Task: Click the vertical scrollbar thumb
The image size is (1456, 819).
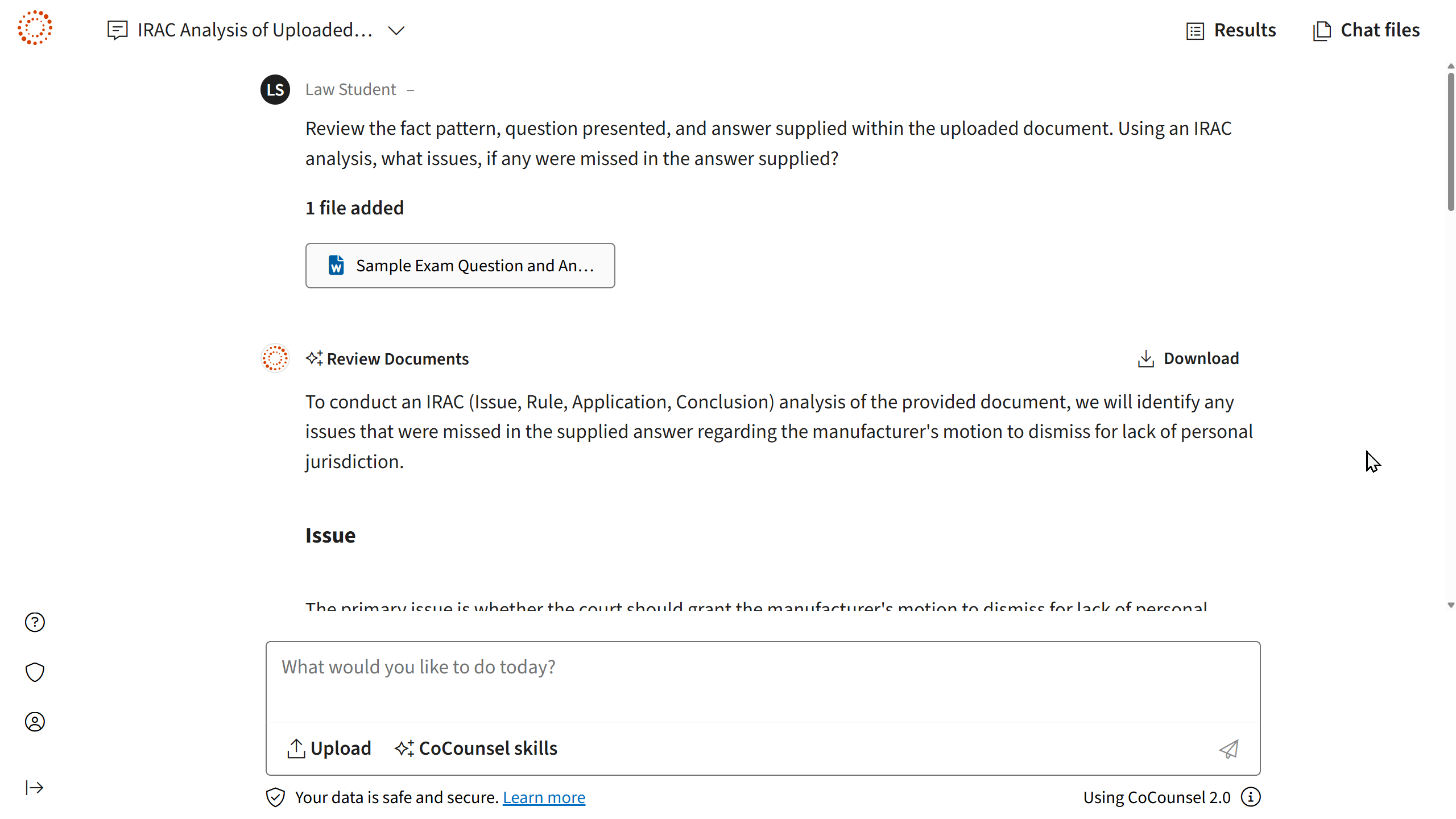Action: pos(1451,142)
